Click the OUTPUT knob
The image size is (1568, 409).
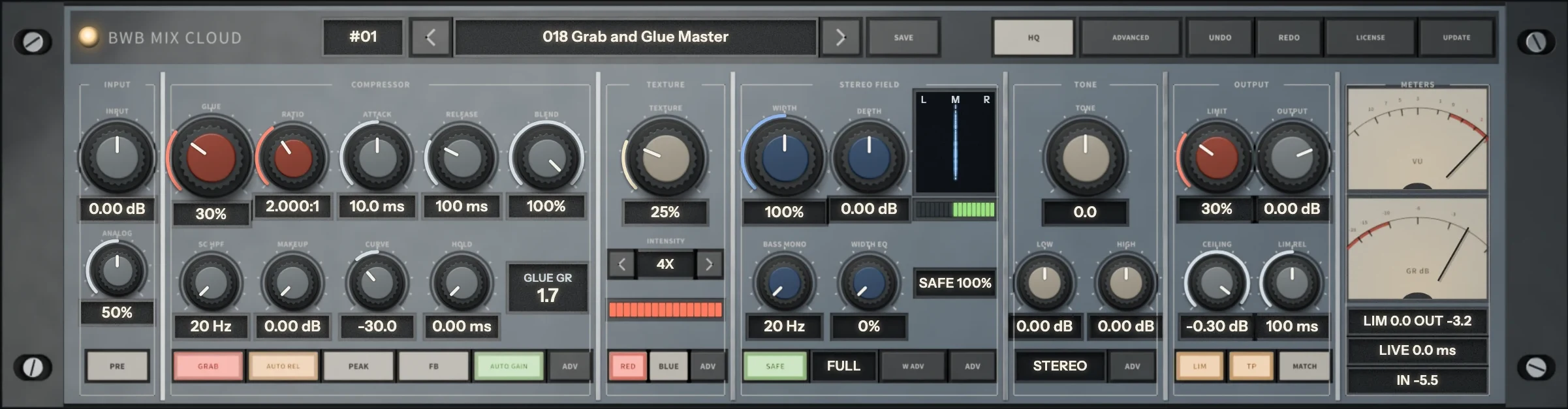[1292, 159]
